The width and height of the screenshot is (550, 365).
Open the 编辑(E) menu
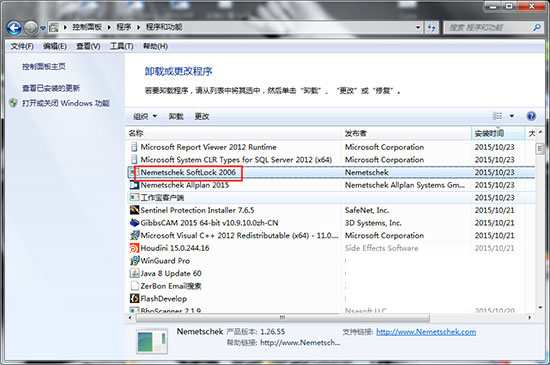55,46
